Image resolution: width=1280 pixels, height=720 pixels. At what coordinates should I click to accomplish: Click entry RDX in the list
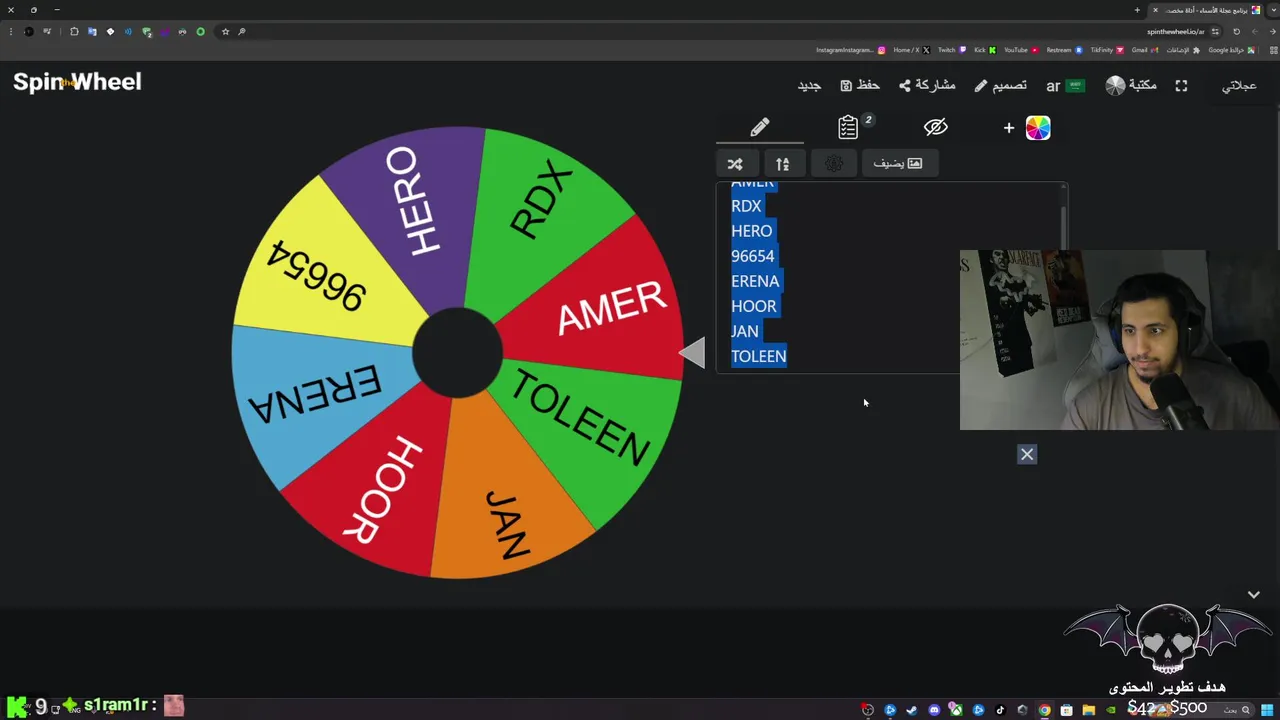[746, 206]
